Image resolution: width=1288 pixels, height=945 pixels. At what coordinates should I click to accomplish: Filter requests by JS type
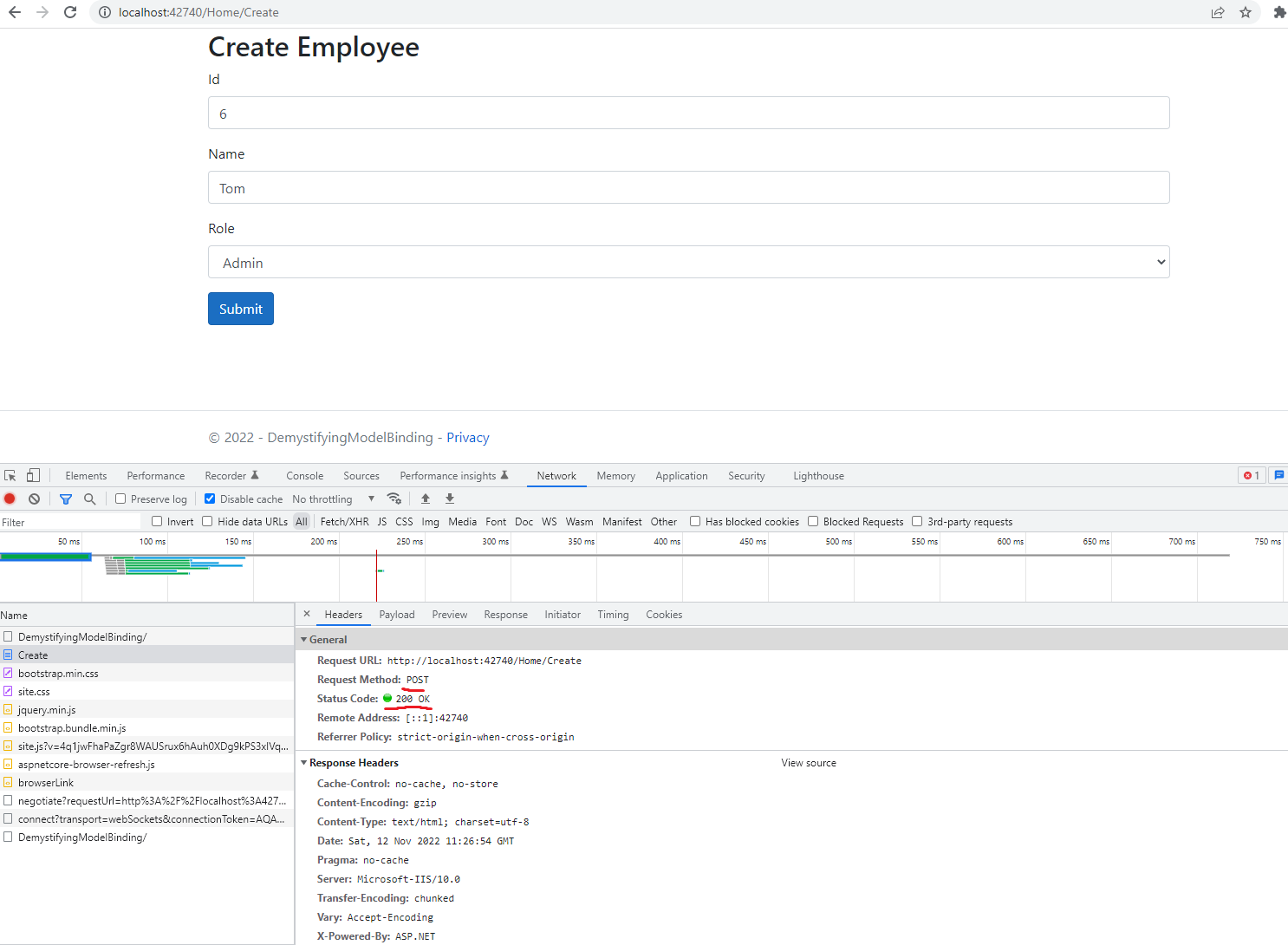click(x=382, y=521)
